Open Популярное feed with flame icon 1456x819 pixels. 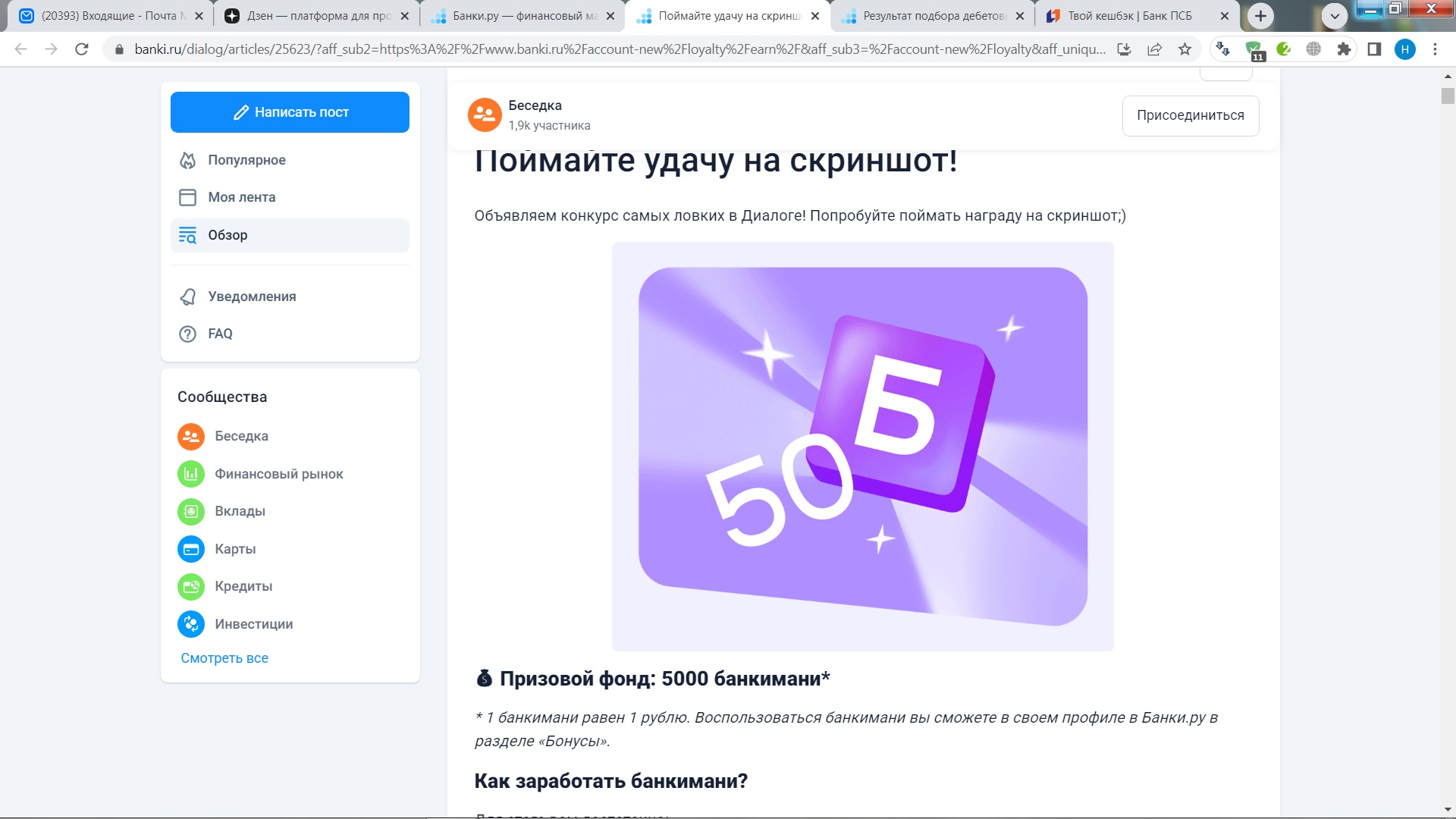pos(187,160)
